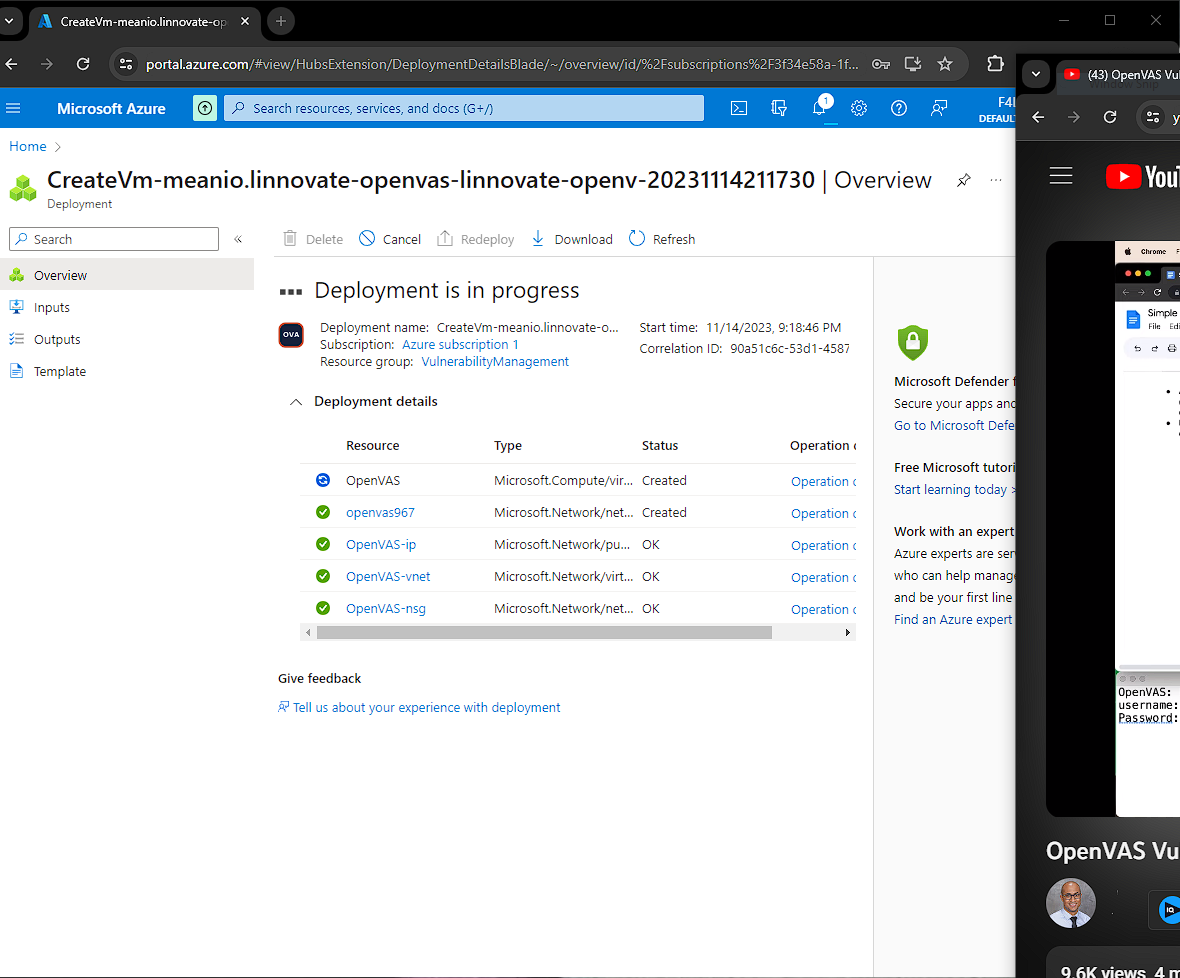Open Azure portal settings gear
The height and width of the screenshot is (978, 1180).
(x=859, y=108)
